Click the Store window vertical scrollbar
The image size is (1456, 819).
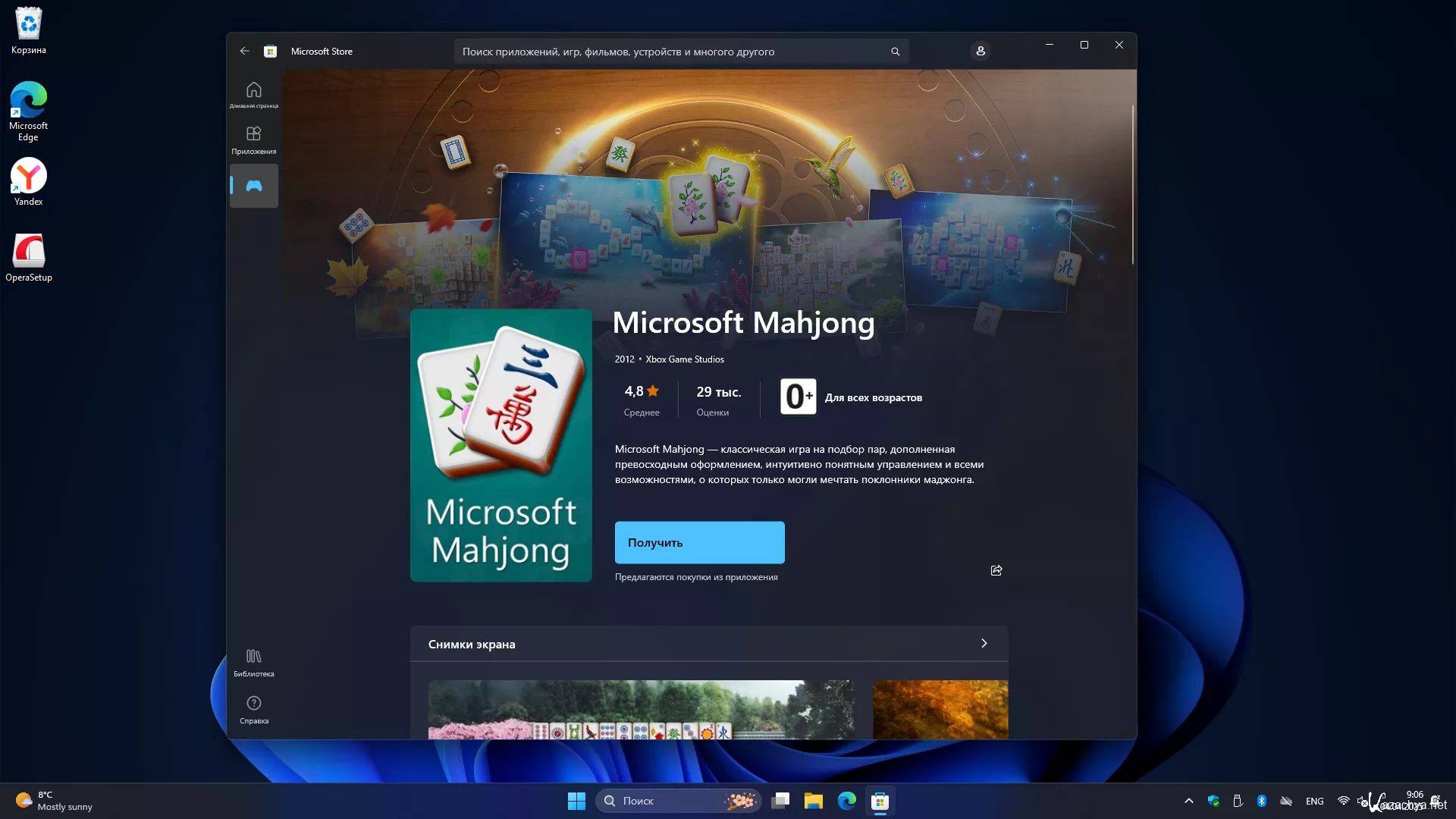(x=1132, y=185)
